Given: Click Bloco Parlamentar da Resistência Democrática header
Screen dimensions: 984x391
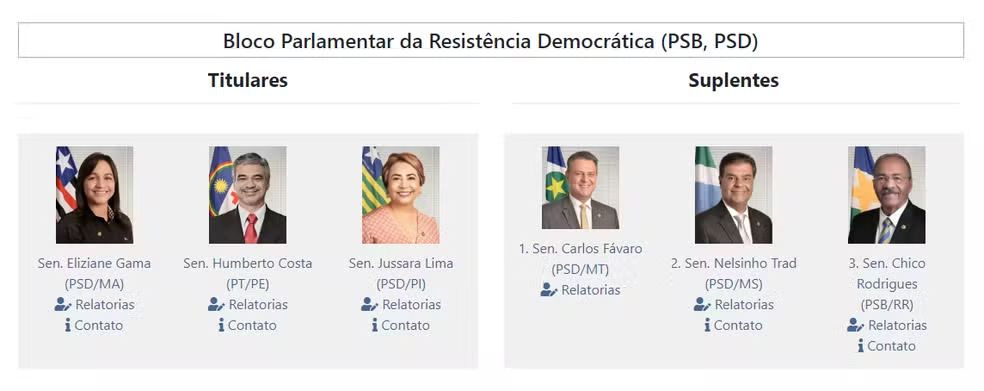Looking at the screenshot, I should [x=491, y=41].
